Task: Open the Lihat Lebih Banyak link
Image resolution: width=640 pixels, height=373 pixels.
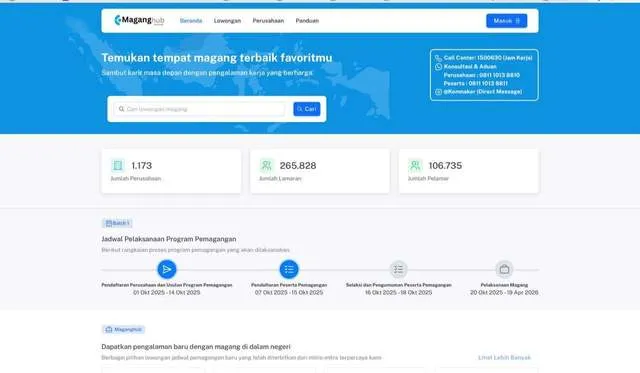Action: tap(504, 357)
